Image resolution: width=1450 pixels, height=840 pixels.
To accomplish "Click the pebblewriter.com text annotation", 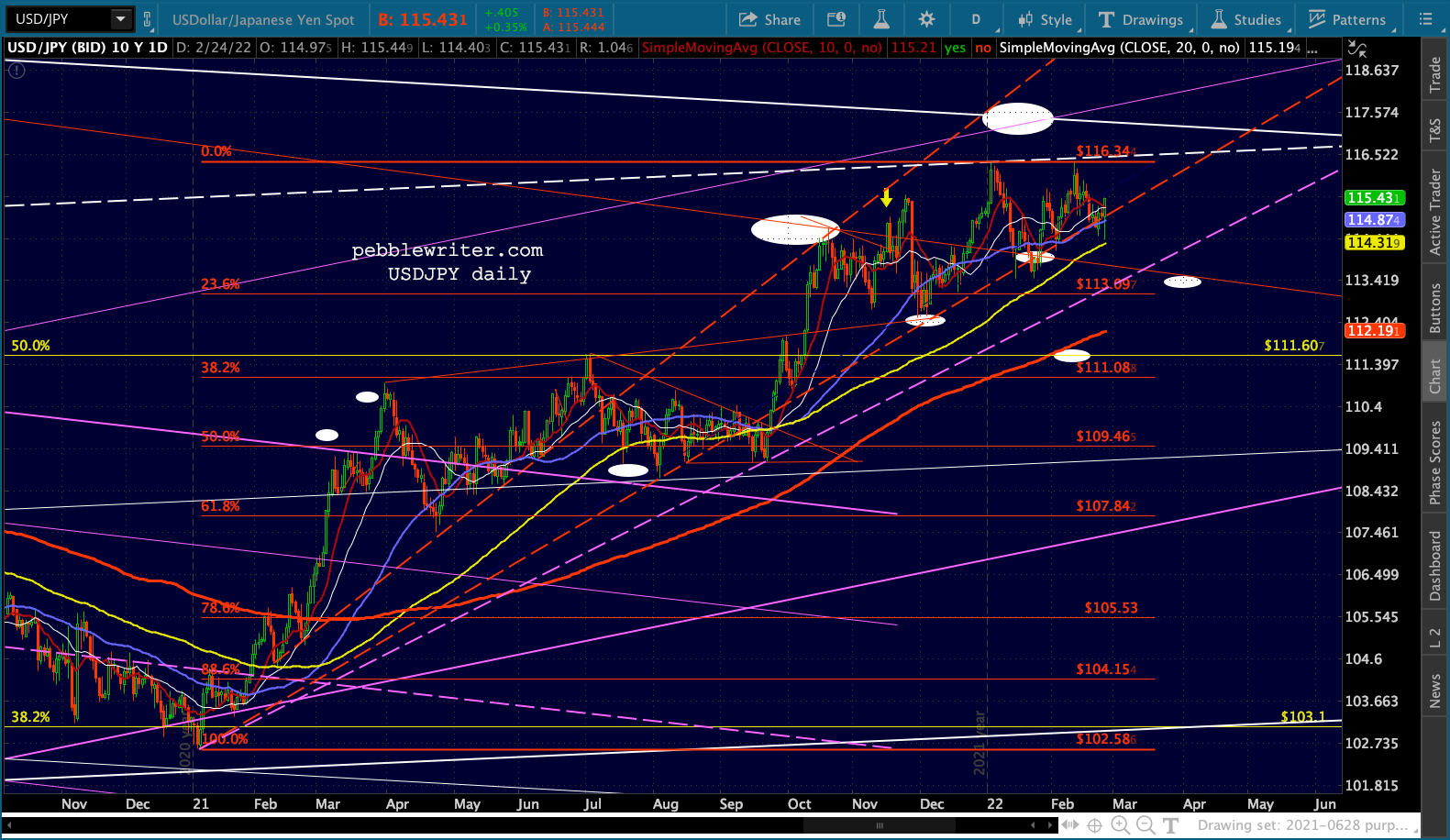I will (x=448, y=250).
